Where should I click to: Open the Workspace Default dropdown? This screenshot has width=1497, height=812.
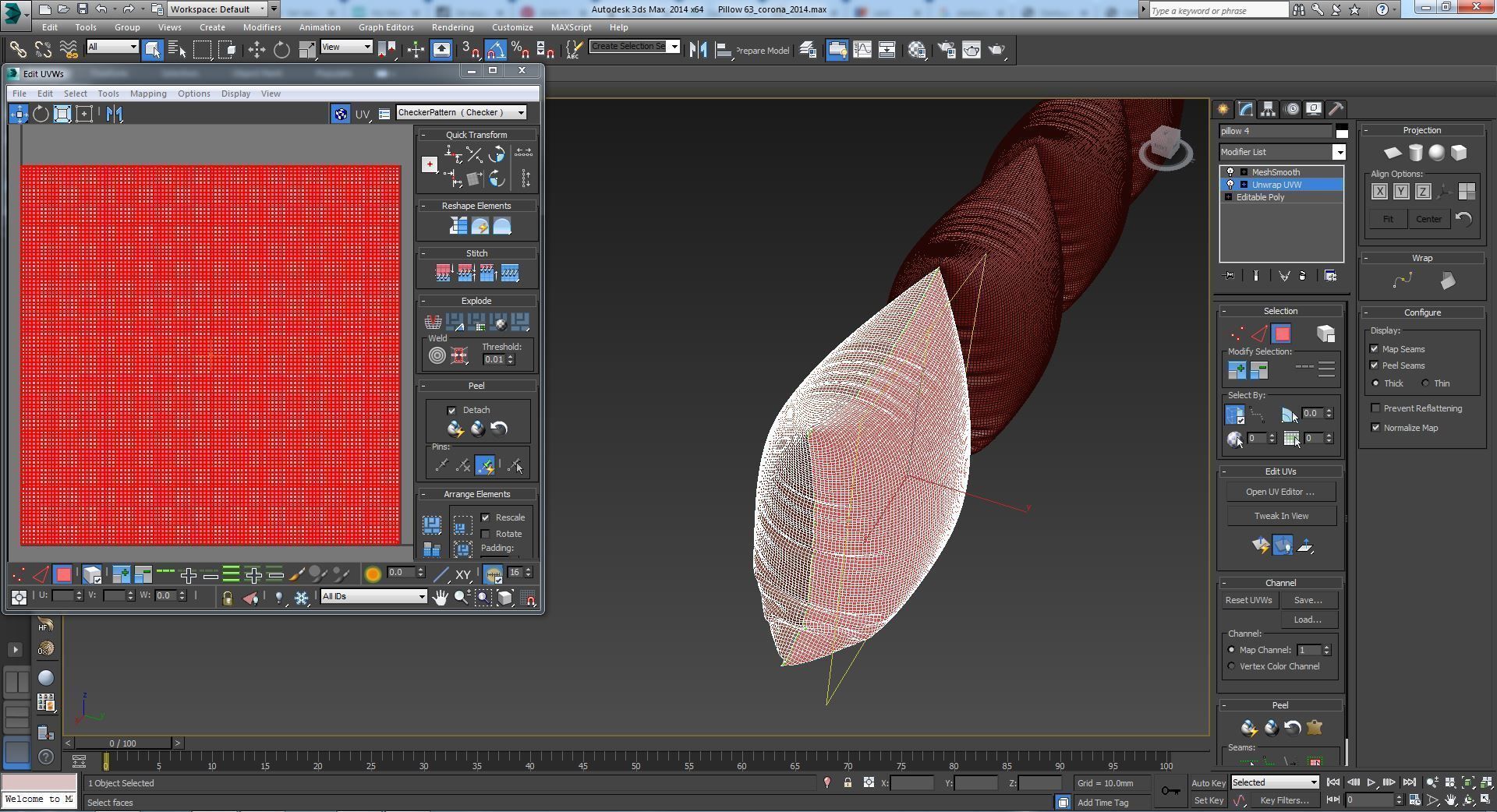click(x=218, y=9)
